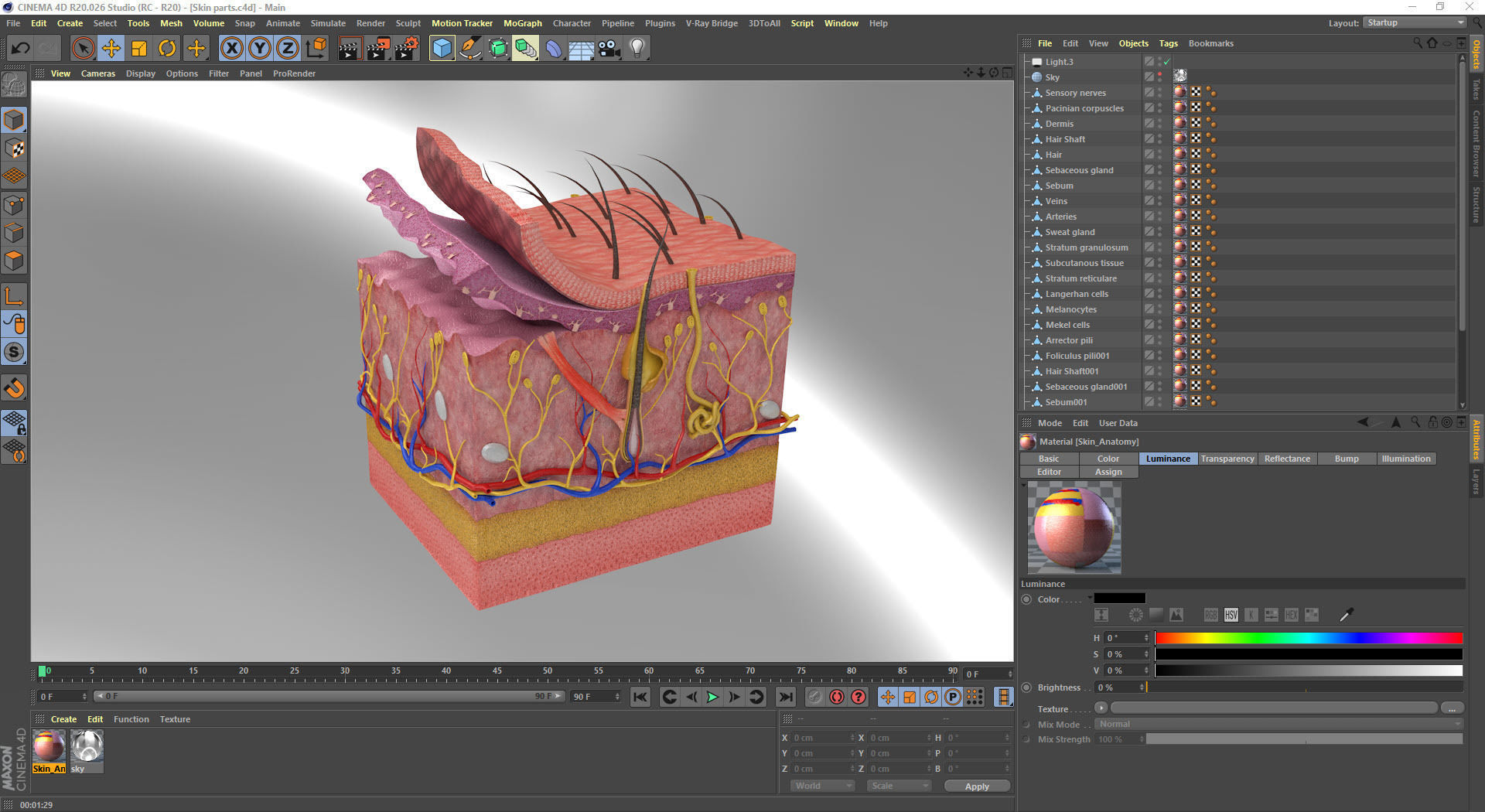Render the active view
1485x812 pixels.
(350, 48)
